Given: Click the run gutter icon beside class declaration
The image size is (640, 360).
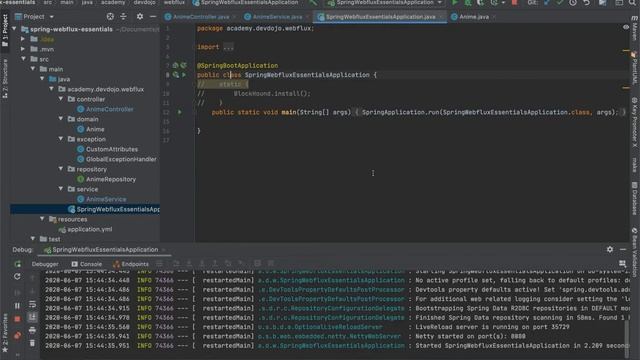Looking at the screenshot, I should (184, 75).
